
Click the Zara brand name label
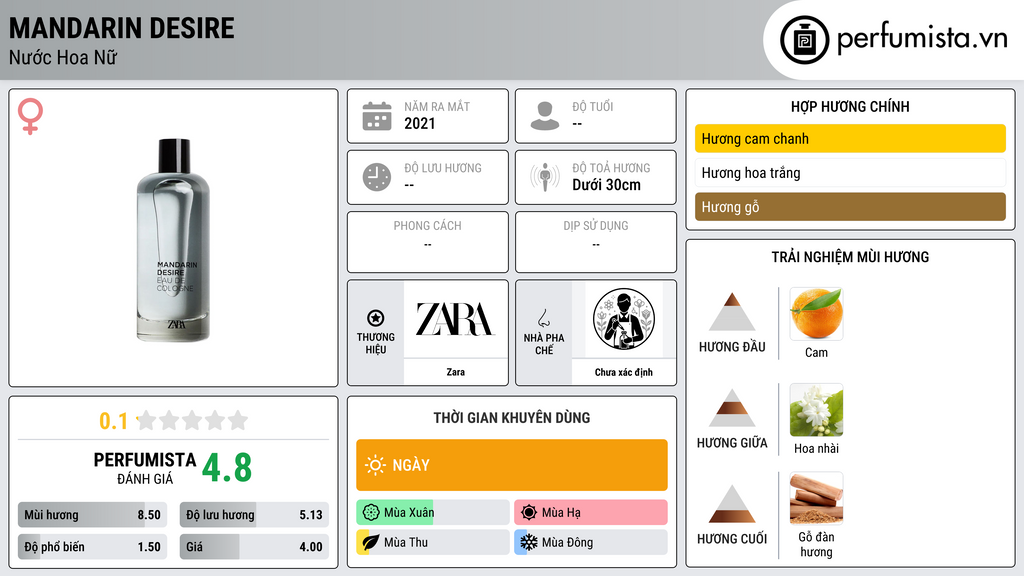pos(456,372)
